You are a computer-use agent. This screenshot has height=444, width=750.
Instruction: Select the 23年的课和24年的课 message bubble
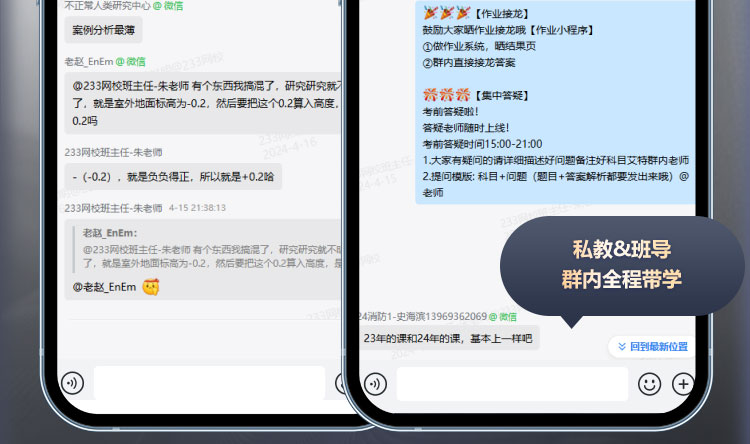pyautogui.click(x=448, y=339)
